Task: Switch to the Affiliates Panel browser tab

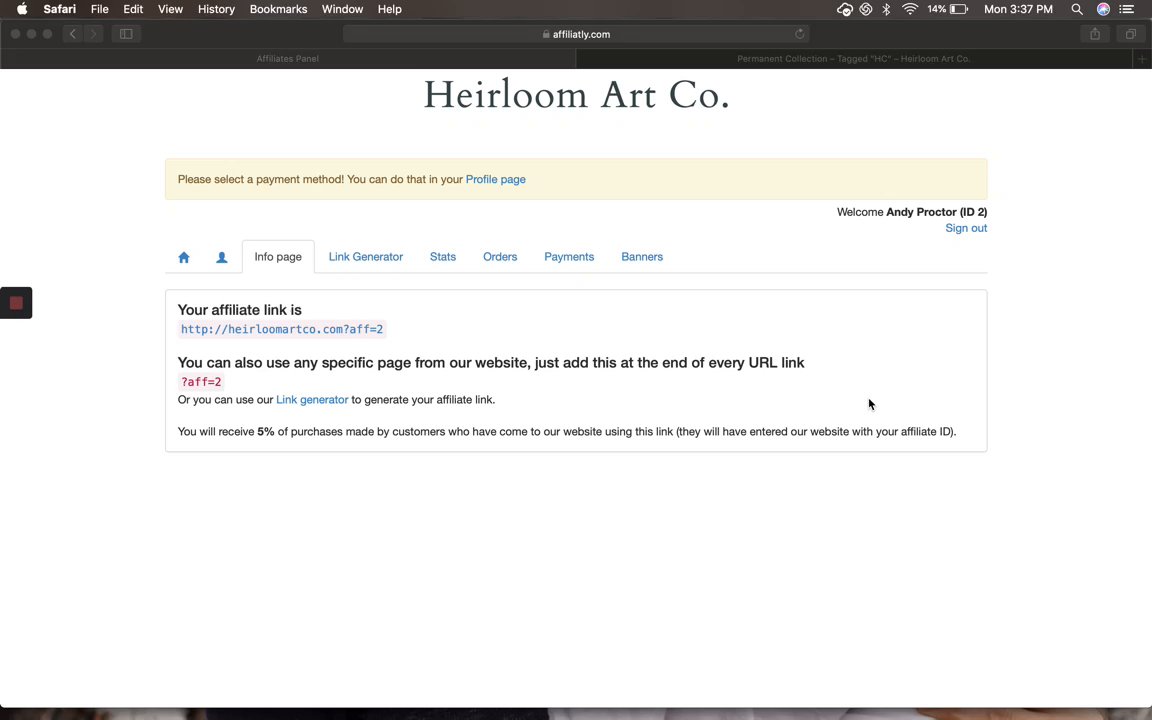Action: coord(287,59)
